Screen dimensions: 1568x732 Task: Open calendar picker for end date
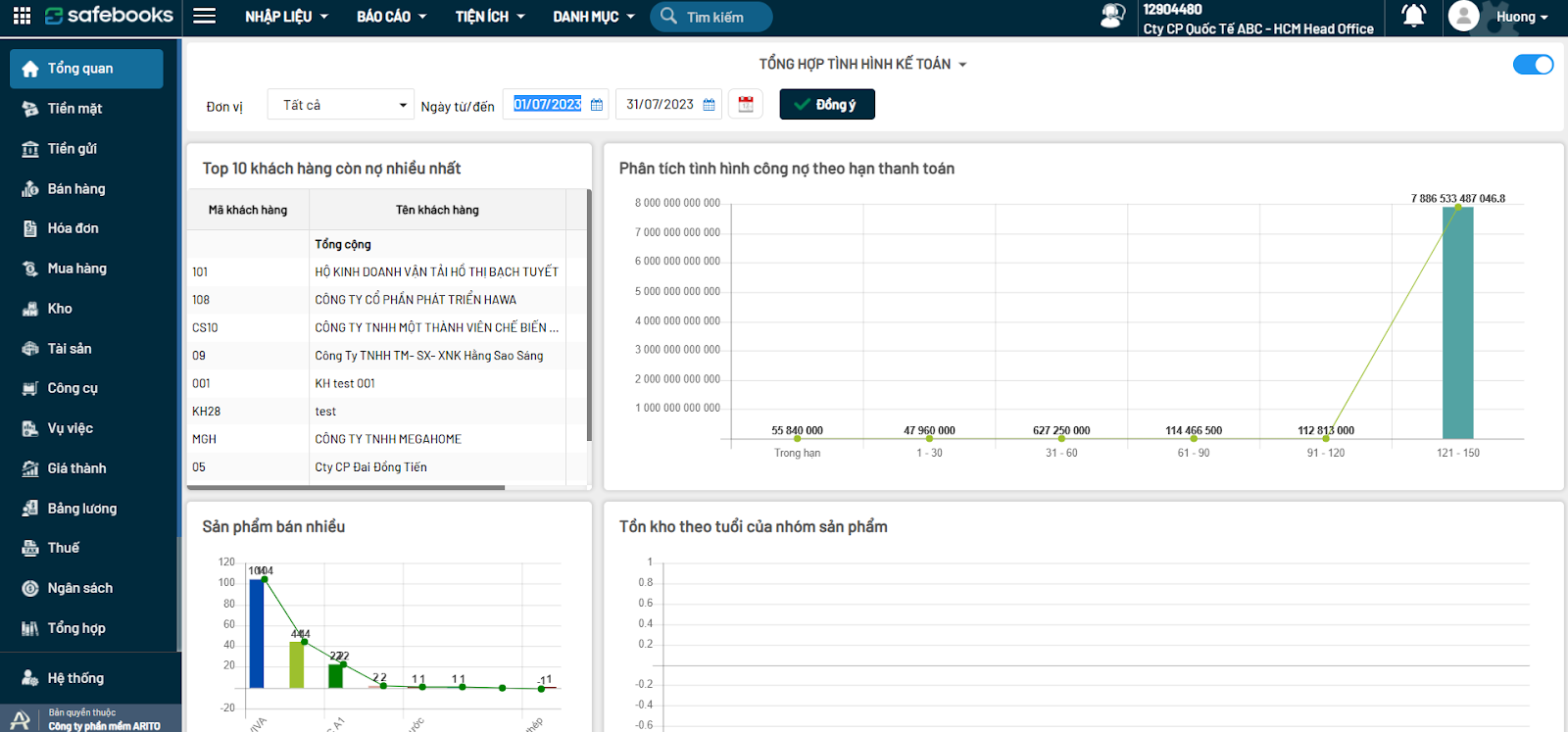pyautogui.click(x=710, y=105)
